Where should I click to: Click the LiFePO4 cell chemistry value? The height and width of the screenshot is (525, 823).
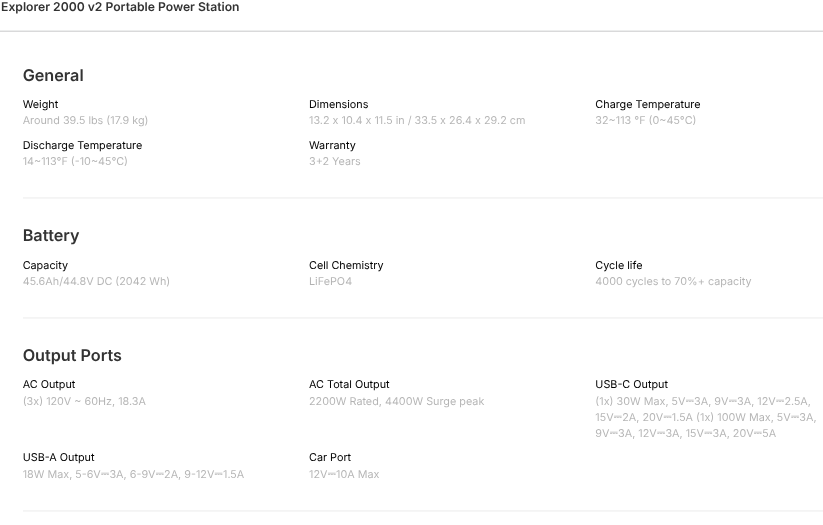[x=330, y=281]
